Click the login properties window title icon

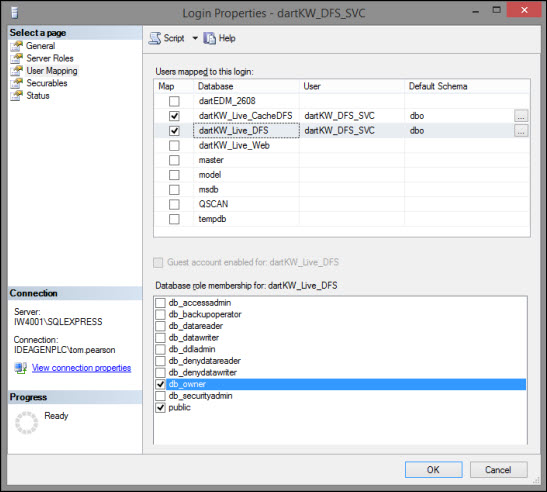[14, 13]
